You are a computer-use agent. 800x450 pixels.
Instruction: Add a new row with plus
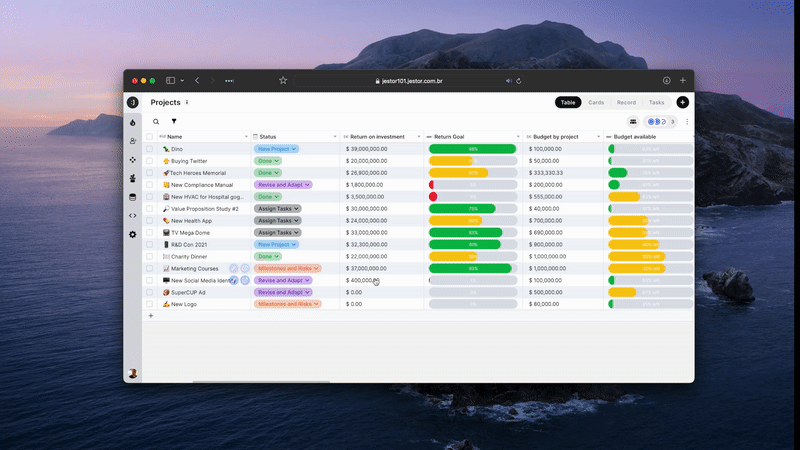[x=151, y=316]
